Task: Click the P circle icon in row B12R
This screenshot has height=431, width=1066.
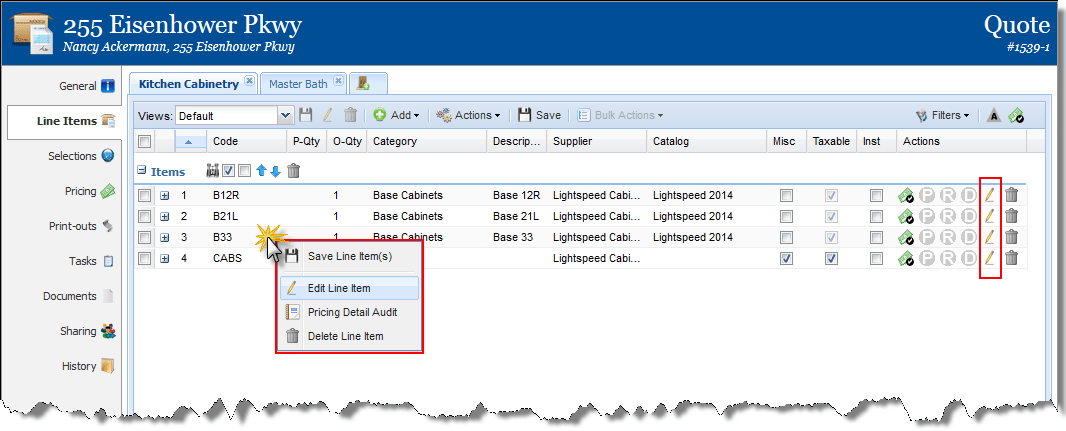Action: coord(927,196)
